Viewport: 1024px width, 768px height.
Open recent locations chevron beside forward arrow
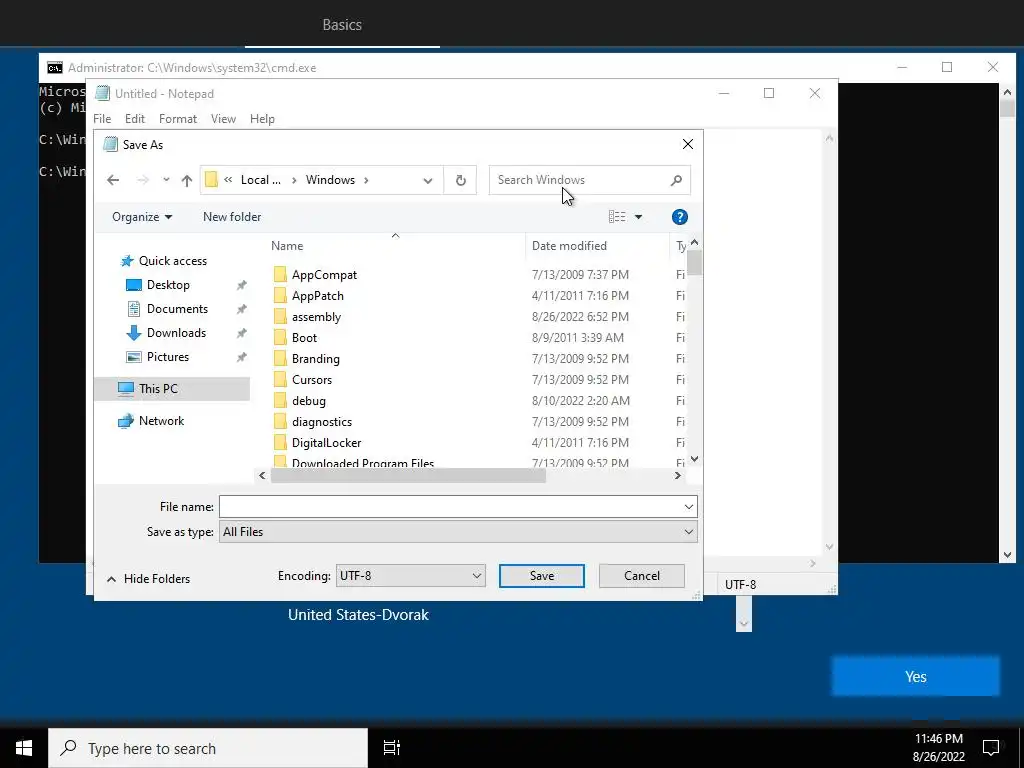166,180
